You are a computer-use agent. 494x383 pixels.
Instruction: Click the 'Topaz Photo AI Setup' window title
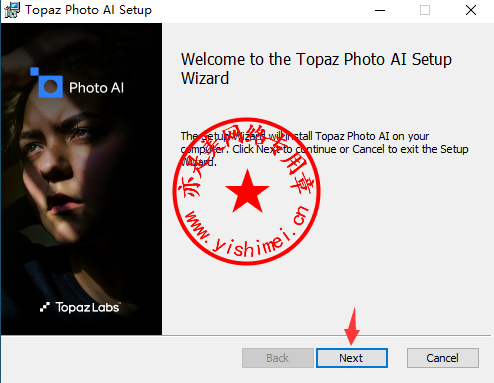pos(88,10)
